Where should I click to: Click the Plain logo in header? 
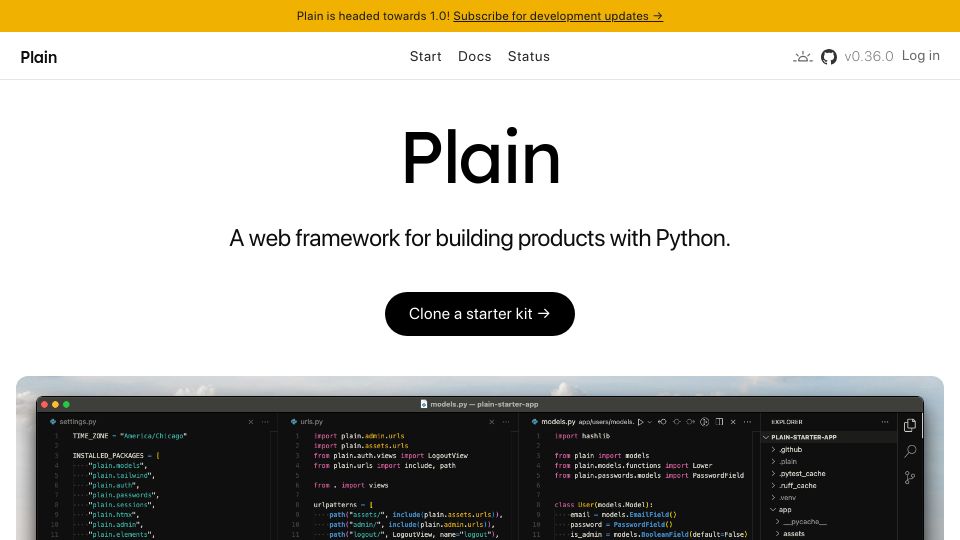(x=39, y=57)
